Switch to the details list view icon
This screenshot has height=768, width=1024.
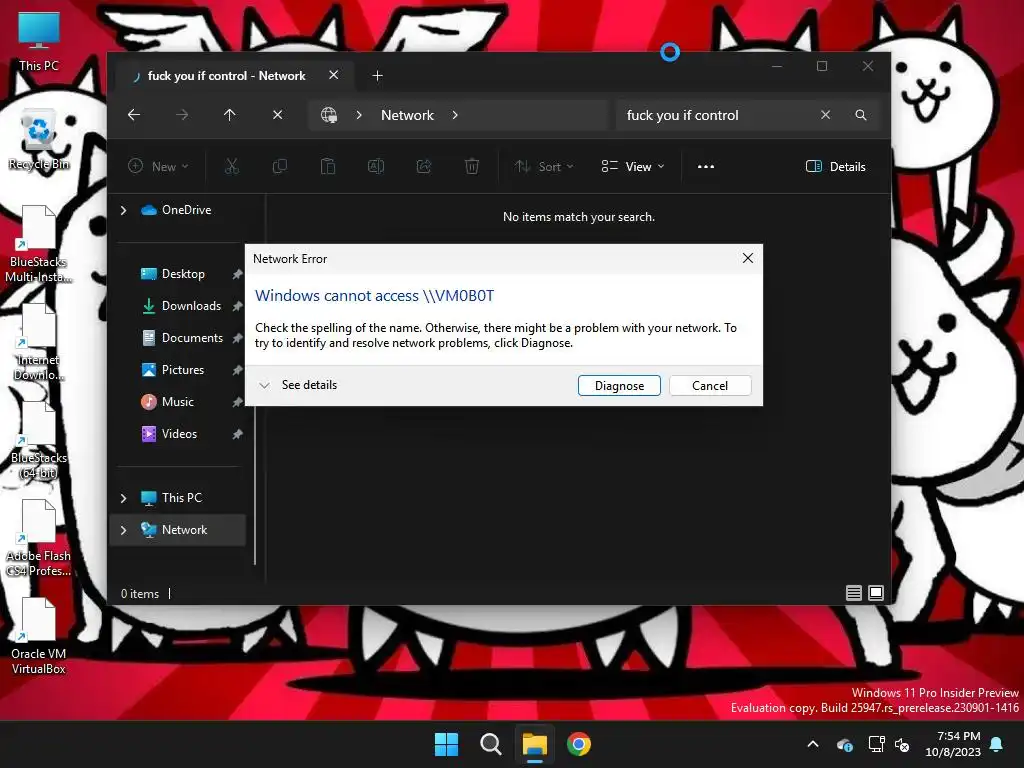854,593
